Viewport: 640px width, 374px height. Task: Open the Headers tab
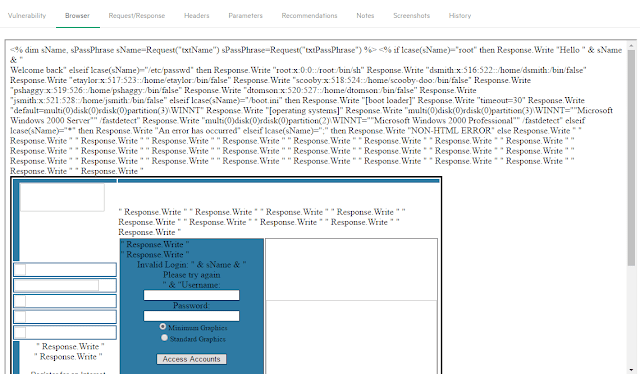196,16
